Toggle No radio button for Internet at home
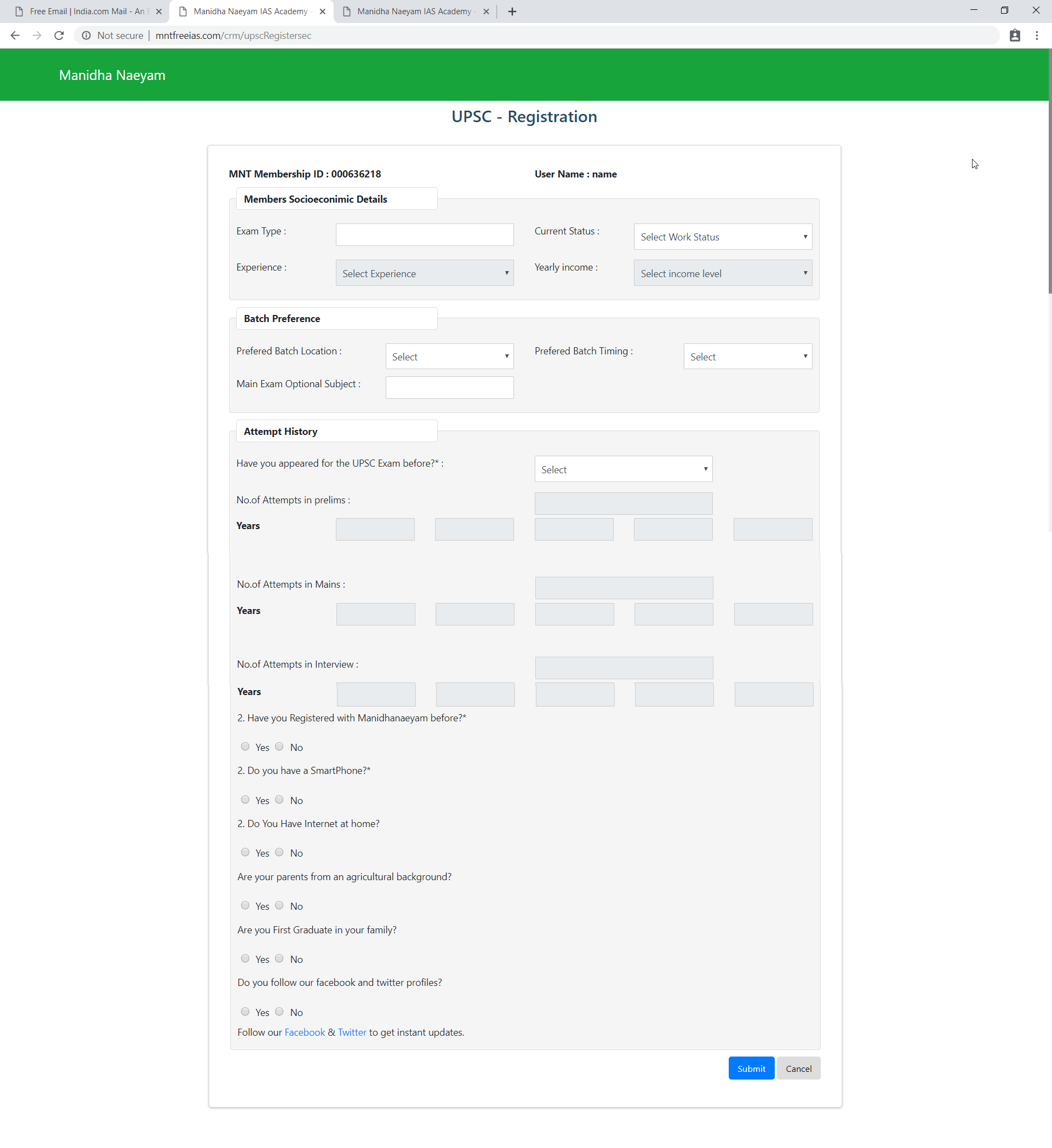This screenshot has height=1148, width=1052. tap(279, 852)
